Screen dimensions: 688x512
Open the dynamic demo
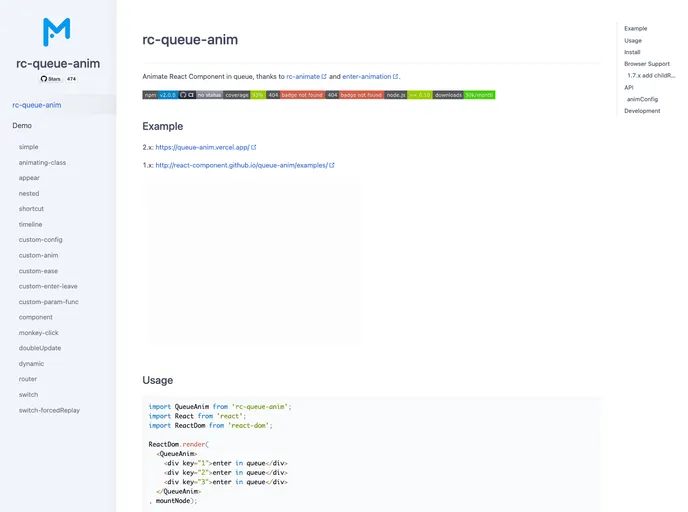[x=31, y=364]
